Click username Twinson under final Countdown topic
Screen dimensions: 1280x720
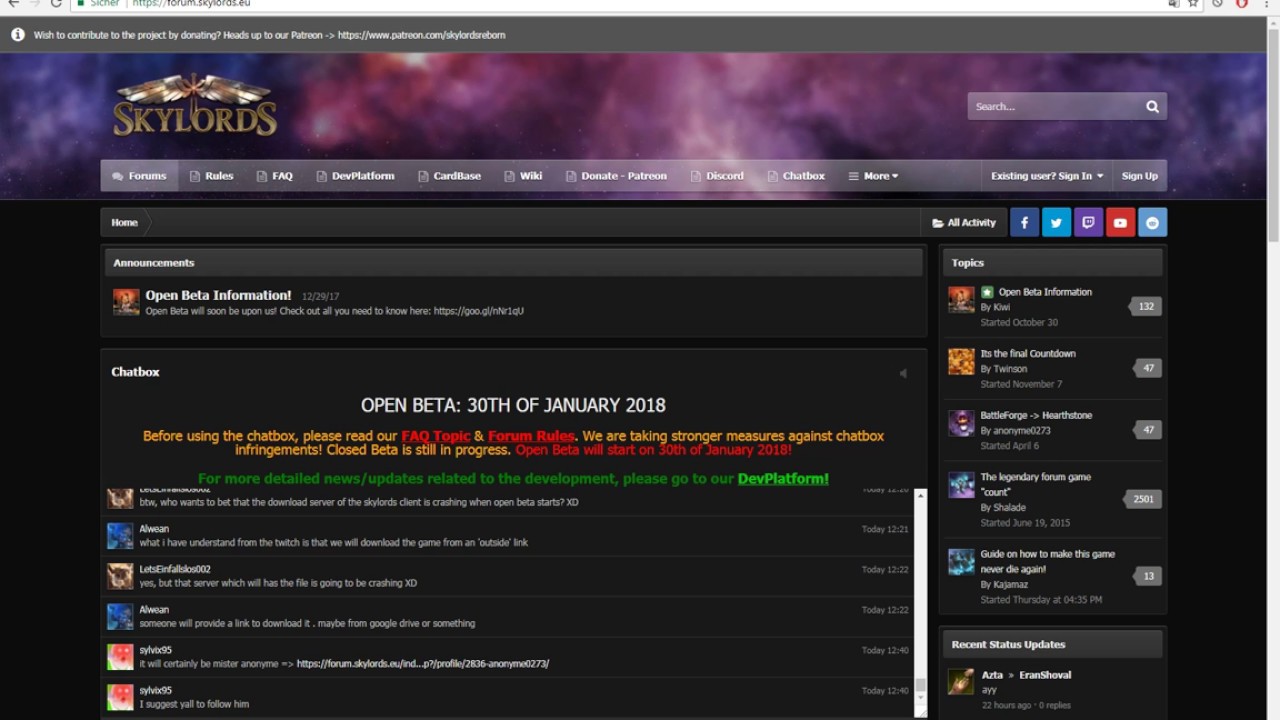coord(1010,369)
